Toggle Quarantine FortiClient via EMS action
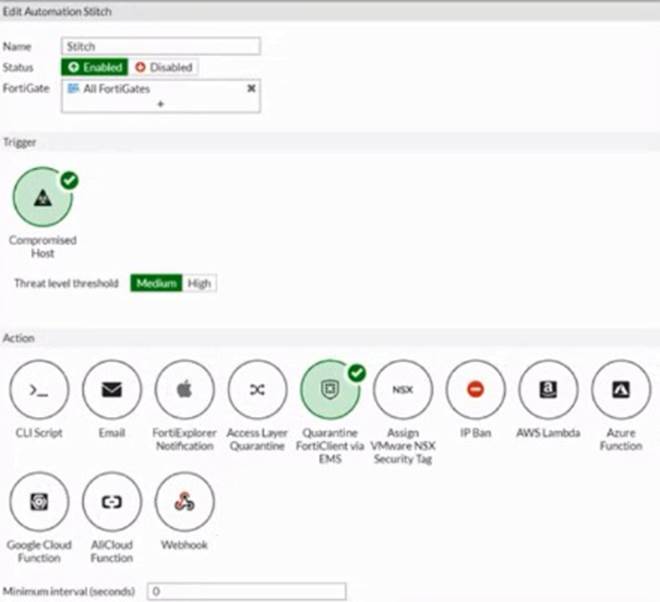Viewport: 660px width, 602px height. point(330,390)
